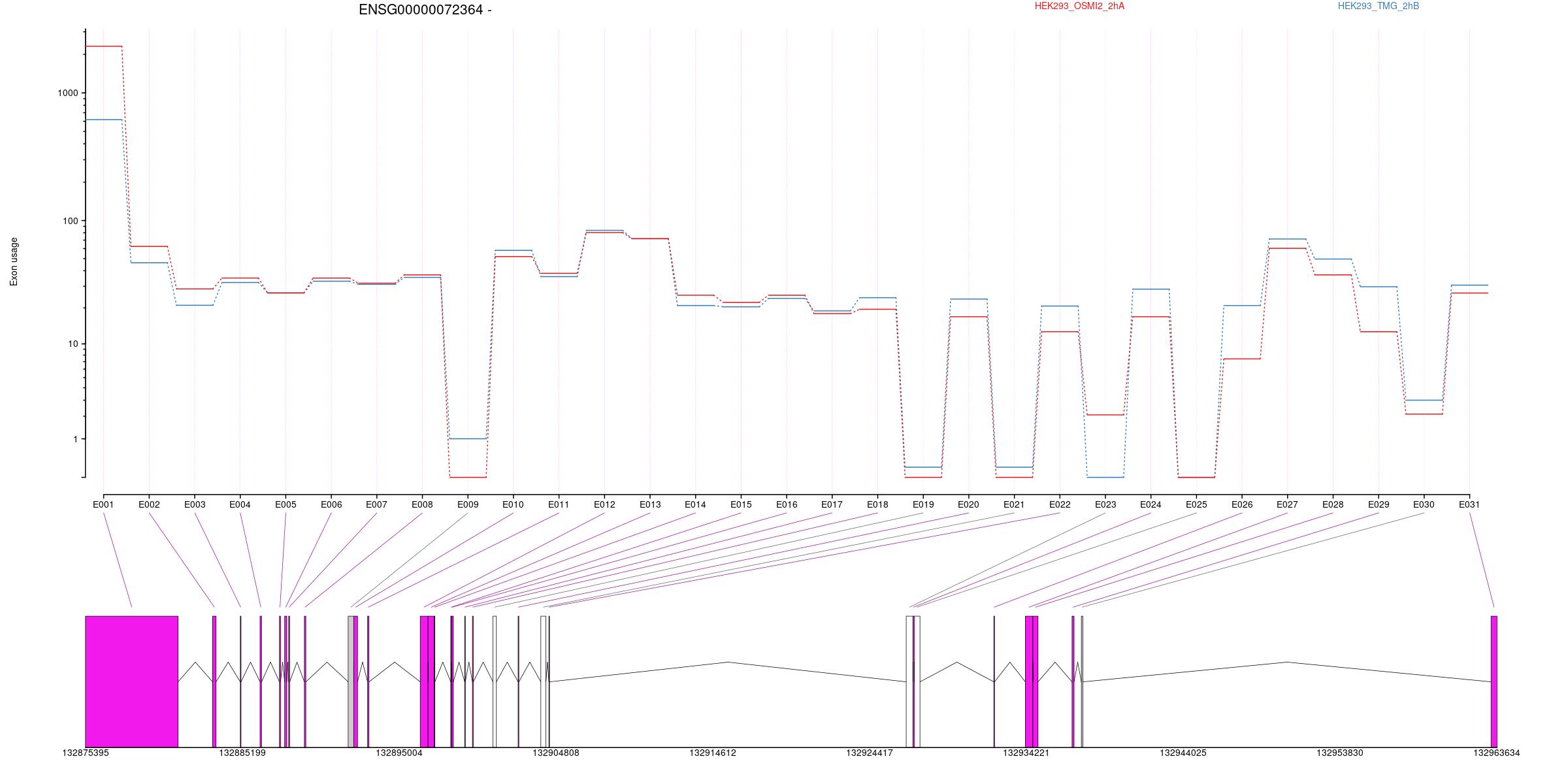
Task: Click exon label E022
Action: (x=1060, y=504)
